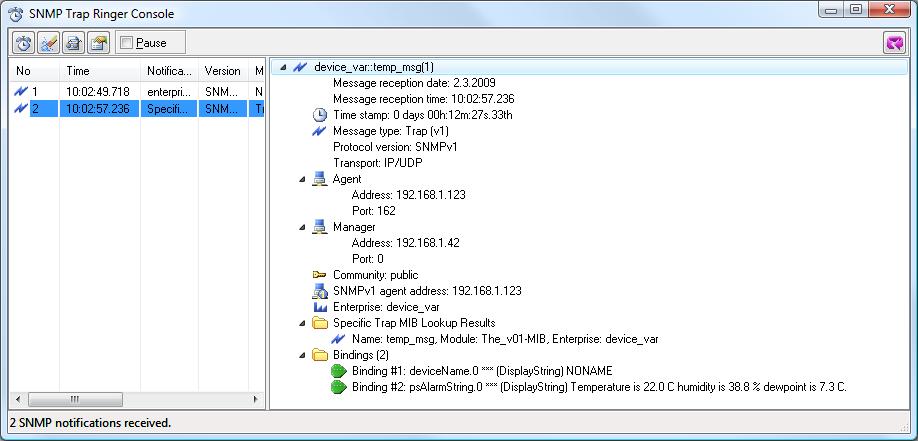Screen dimensions: 918x441
Task: Click the green tag icon of Binding #1
Action: 338,371
